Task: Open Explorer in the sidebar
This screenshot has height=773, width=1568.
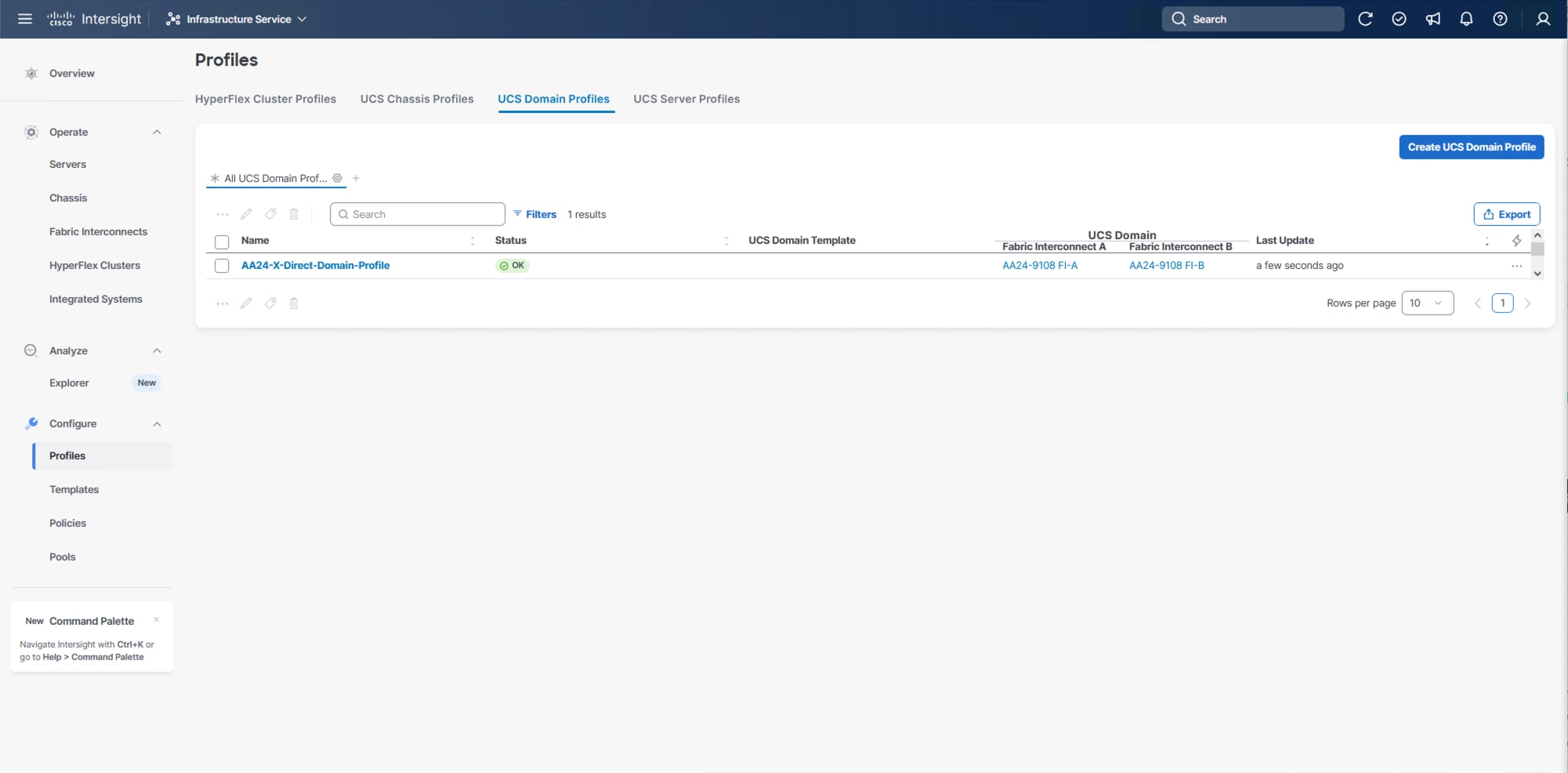Action: (69, 383)
